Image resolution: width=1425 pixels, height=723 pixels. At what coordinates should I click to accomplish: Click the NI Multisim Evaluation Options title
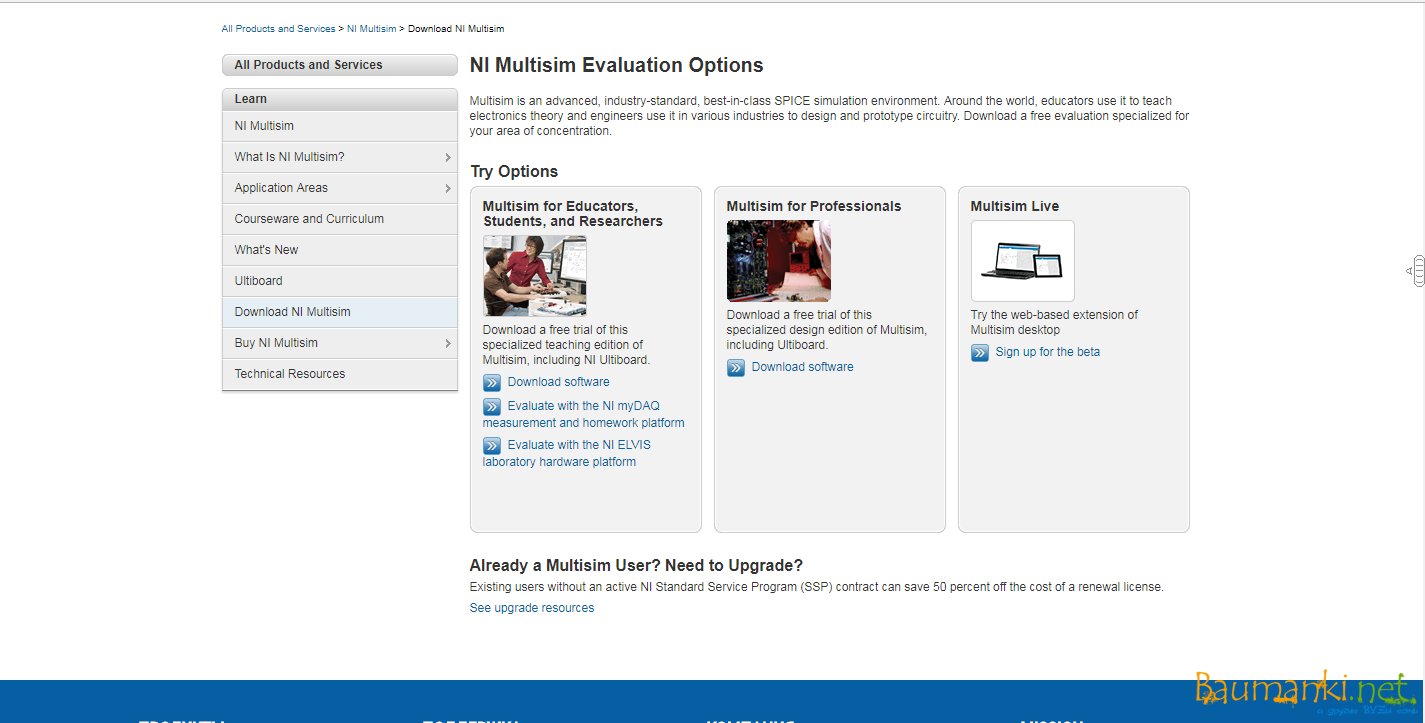point(617,66)
